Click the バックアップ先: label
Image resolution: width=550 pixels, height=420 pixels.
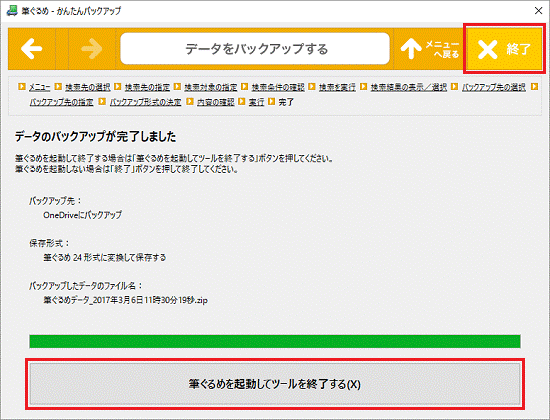point(55,201)
